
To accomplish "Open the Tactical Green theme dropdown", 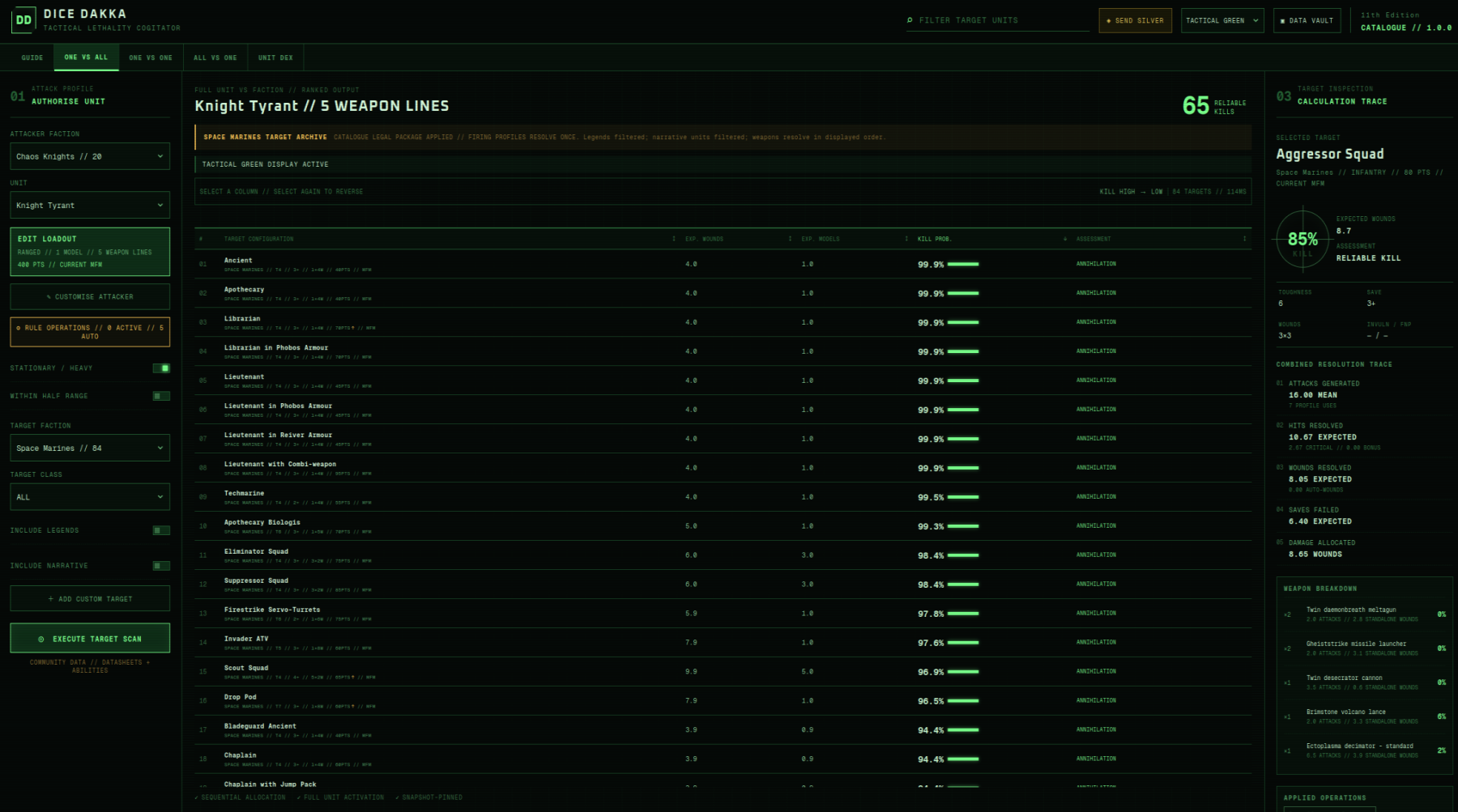I will 1222,20.
